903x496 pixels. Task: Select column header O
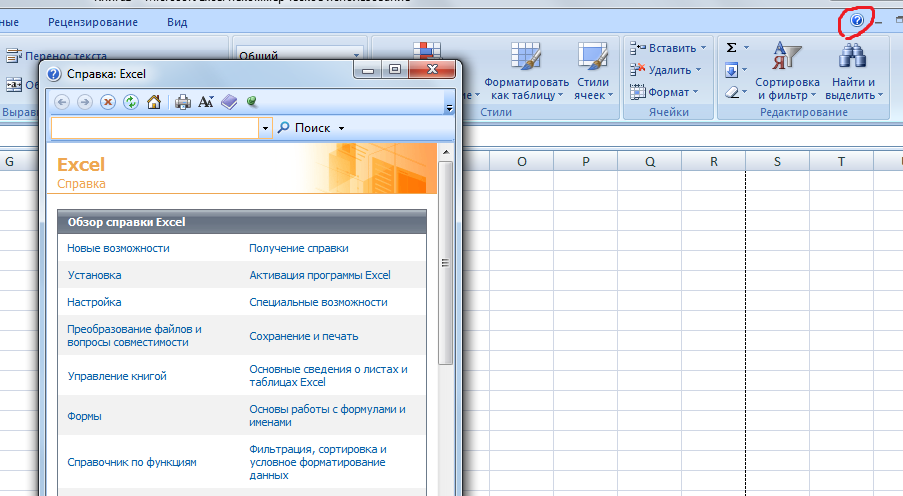click(522, 161)
